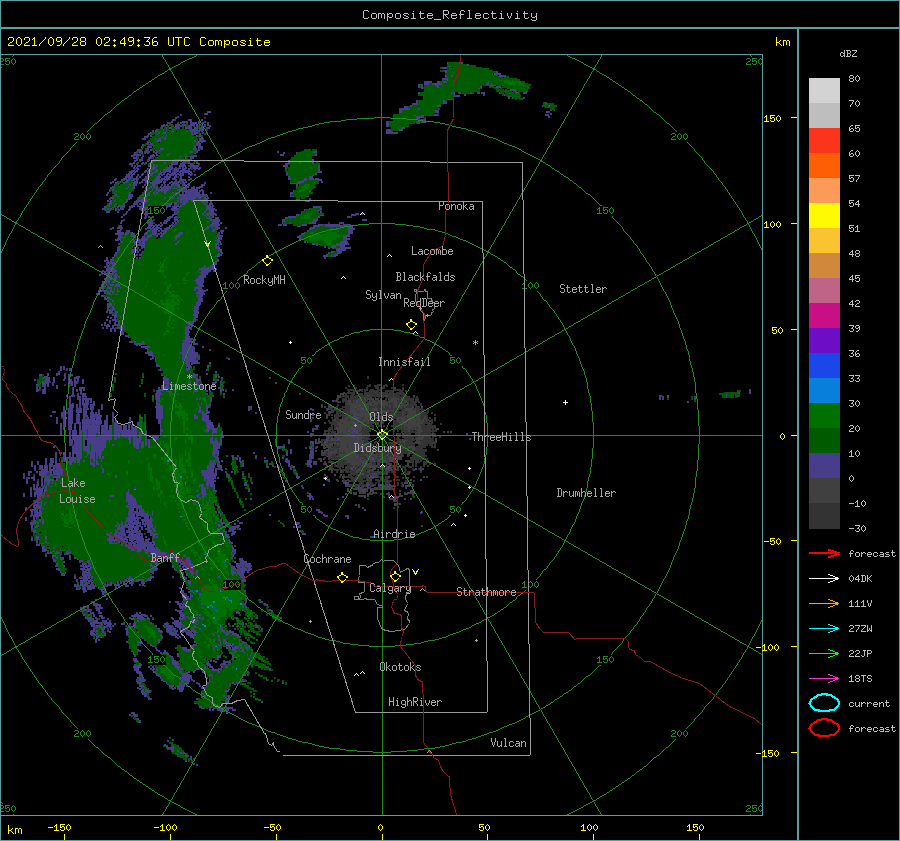Click the blue 33 dBZ color swatch
This screenshot has height=841, width=900.
824,366
